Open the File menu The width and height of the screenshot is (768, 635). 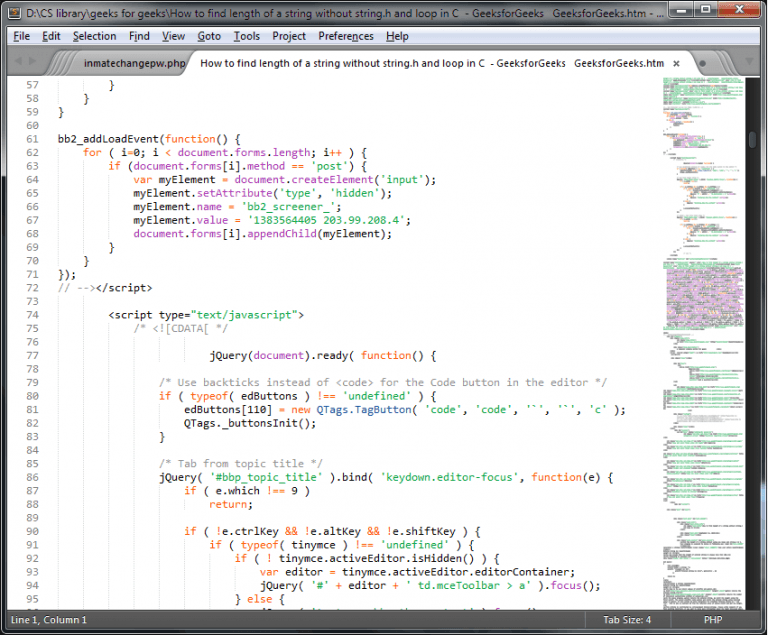point(21,36)
